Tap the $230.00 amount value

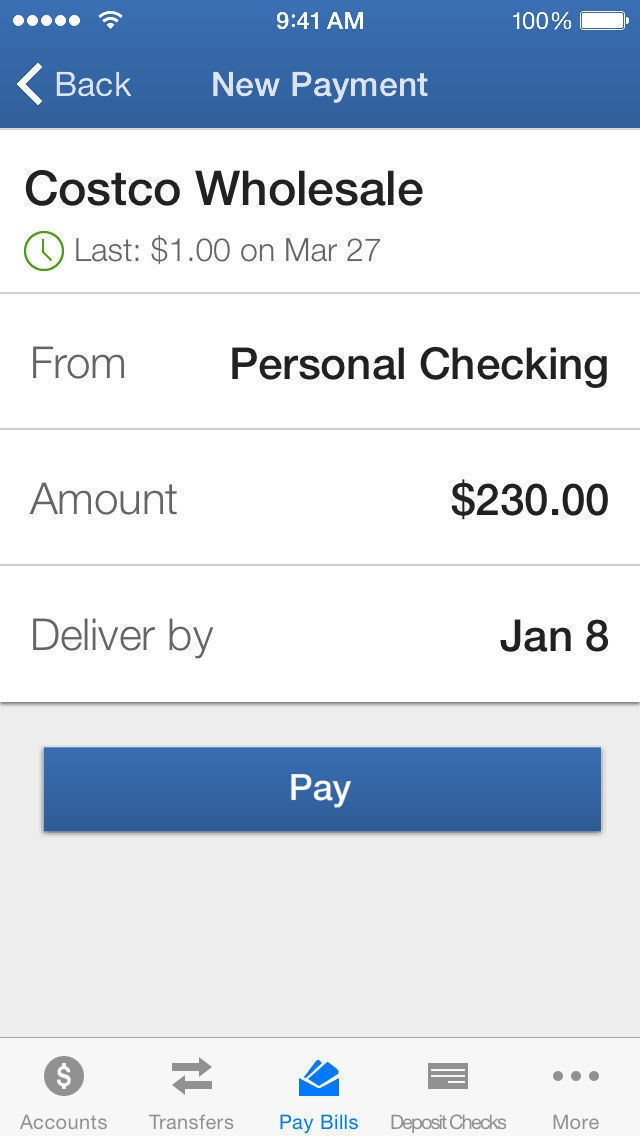point(531,499)
